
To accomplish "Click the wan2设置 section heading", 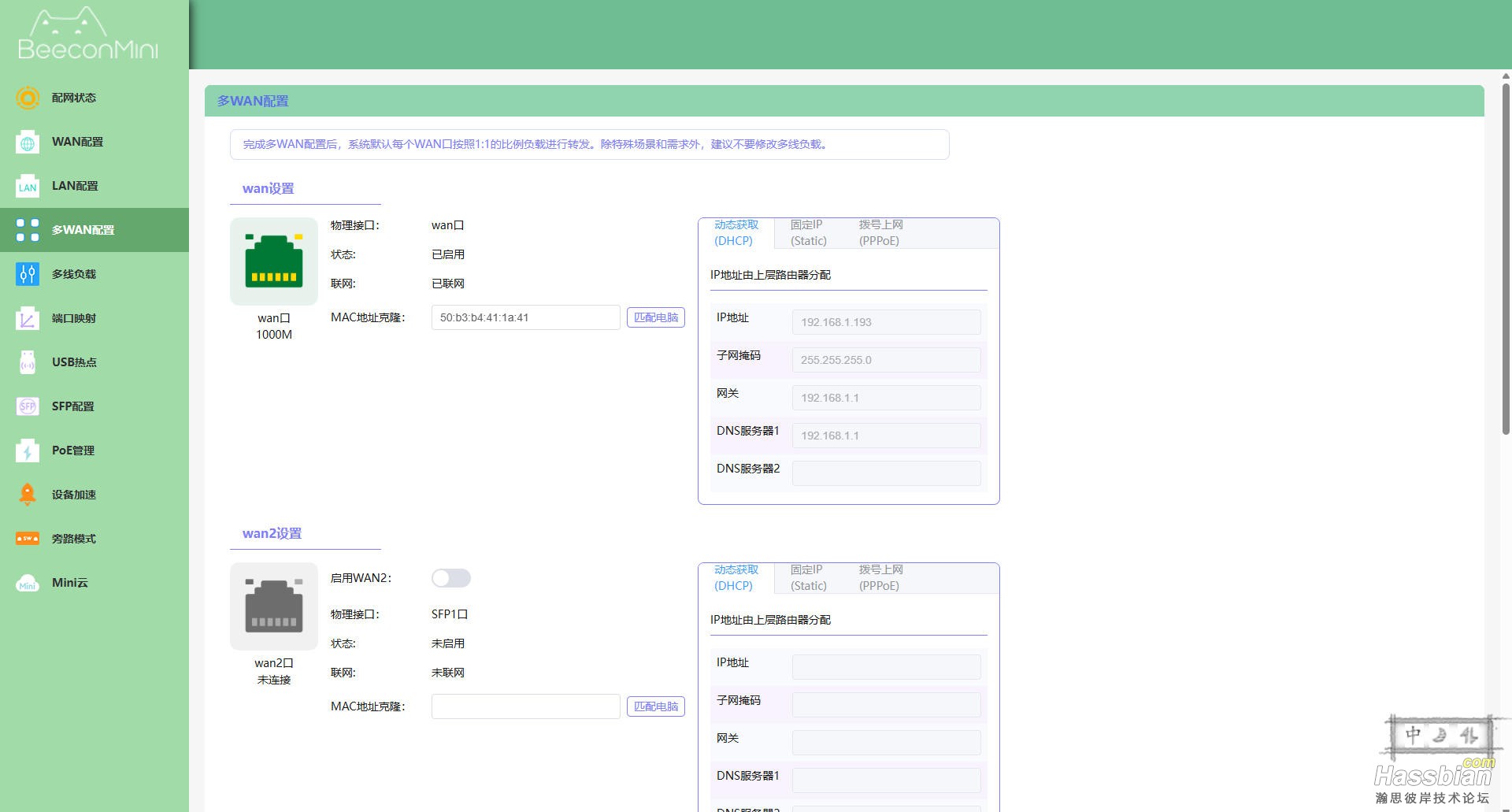I will [x=272, y=533].
